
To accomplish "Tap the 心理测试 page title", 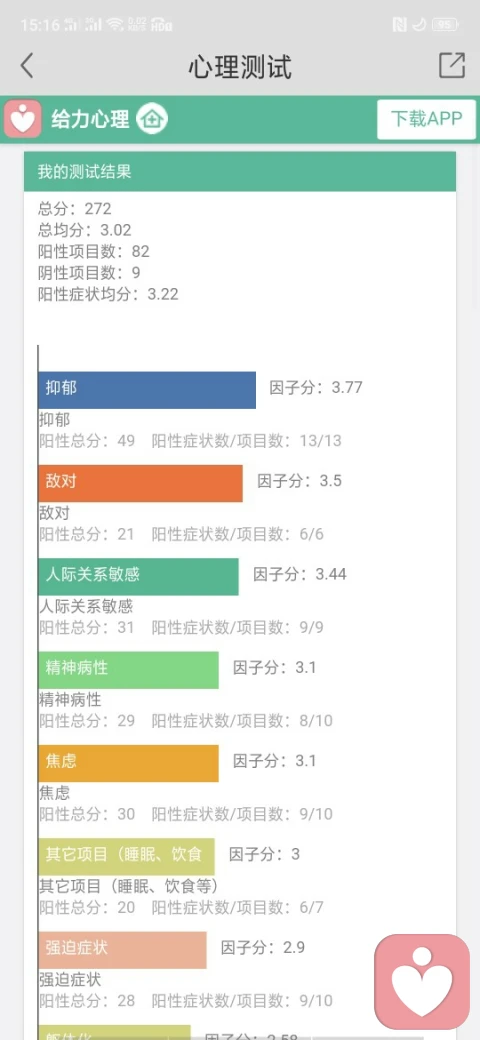I will (x=240, y=66).
